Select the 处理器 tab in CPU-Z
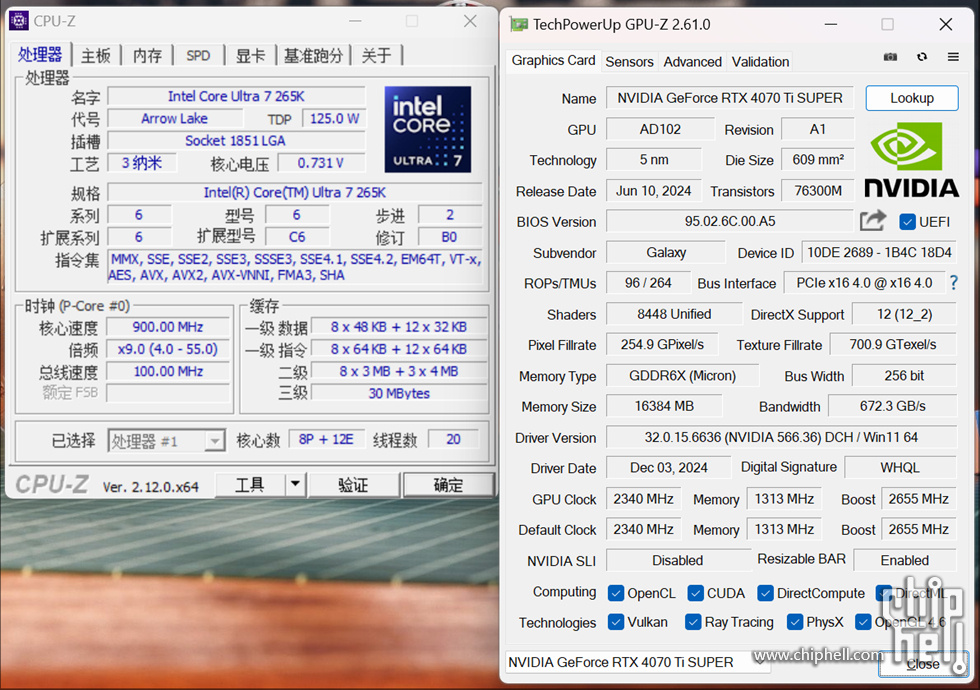Viewport: 980px width, 690px height. [40, 54]
